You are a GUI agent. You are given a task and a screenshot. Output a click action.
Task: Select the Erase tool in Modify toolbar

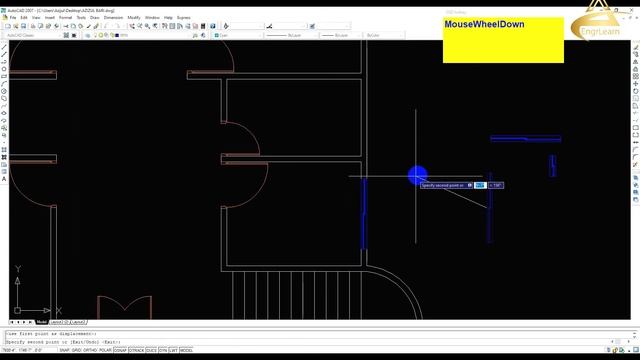pyautogui.click(x=636, y=47)
